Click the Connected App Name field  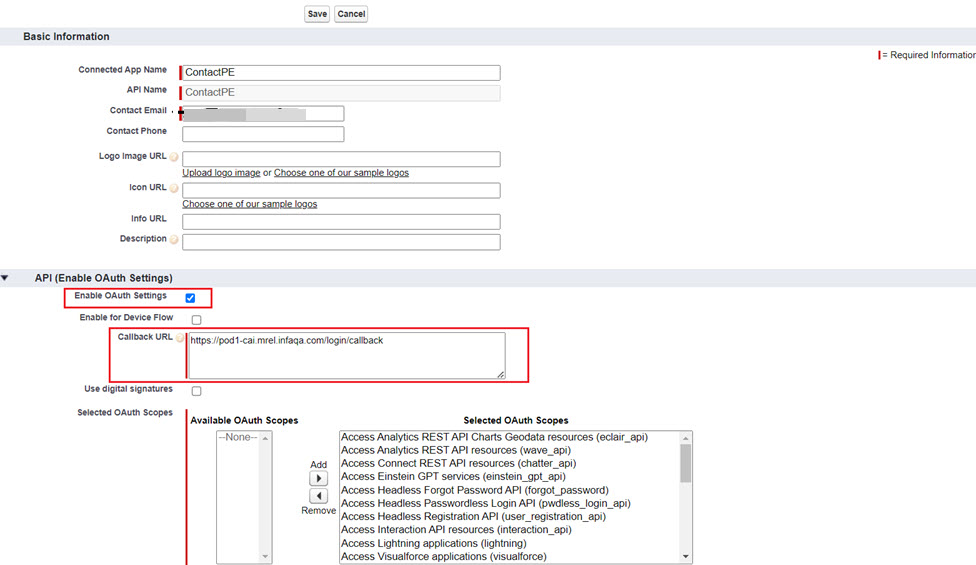pos(341,73)
